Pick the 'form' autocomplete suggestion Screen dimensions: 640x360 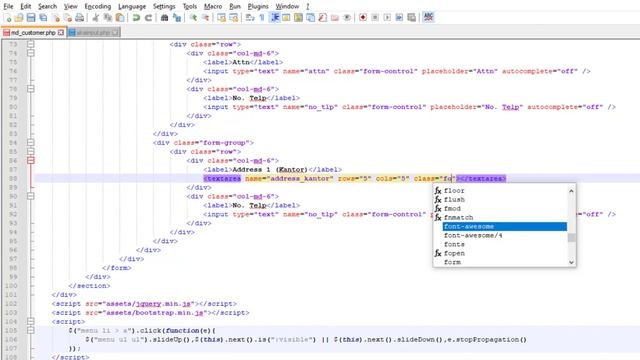point(504,262)
